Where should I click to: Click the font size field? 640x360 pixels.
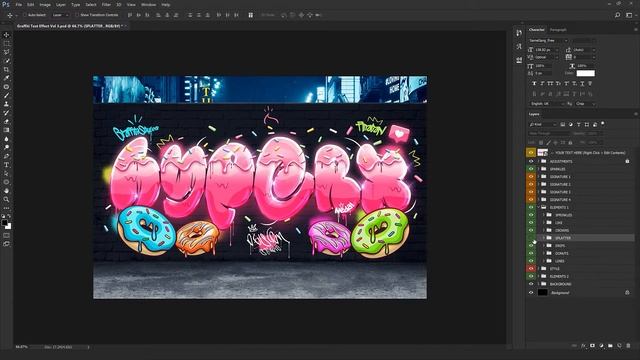pos(546,50)
